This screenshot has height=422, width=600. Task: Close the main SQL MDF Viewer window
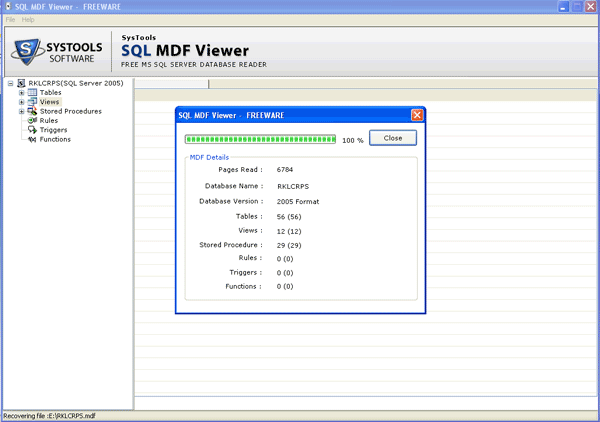(590, 7)
